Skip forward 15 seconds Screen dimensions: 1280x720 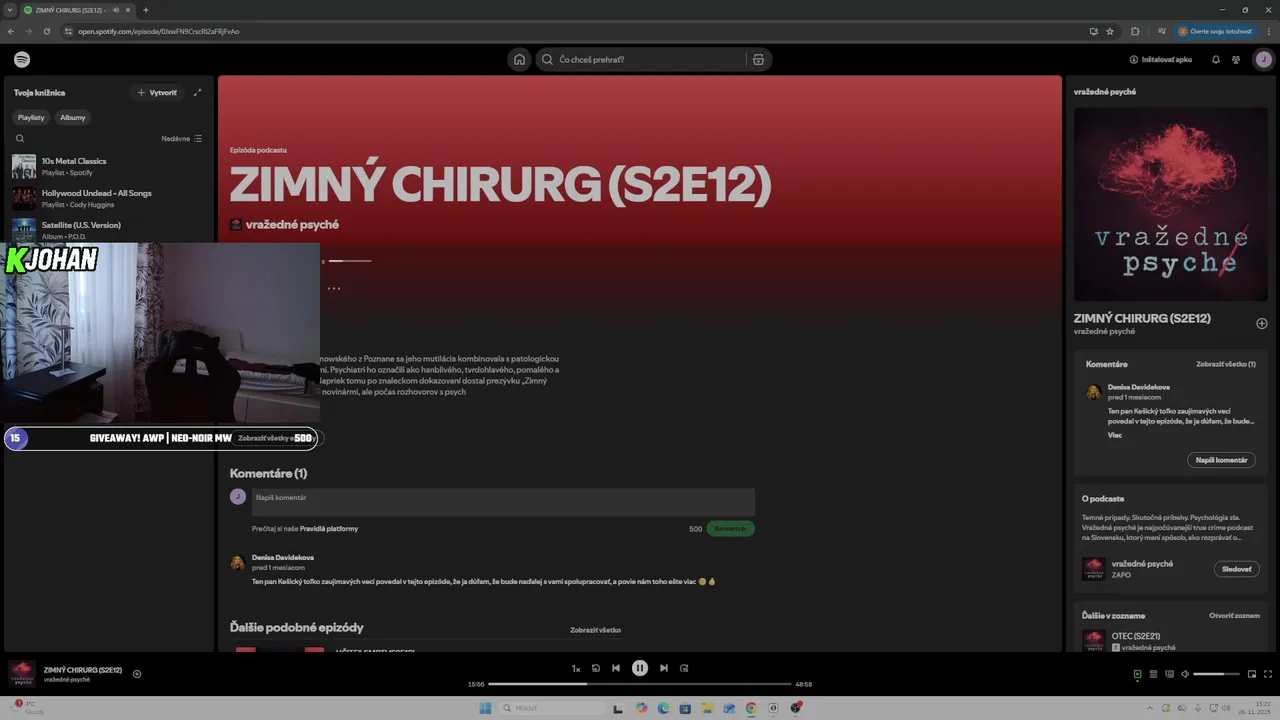pos(684,668)
